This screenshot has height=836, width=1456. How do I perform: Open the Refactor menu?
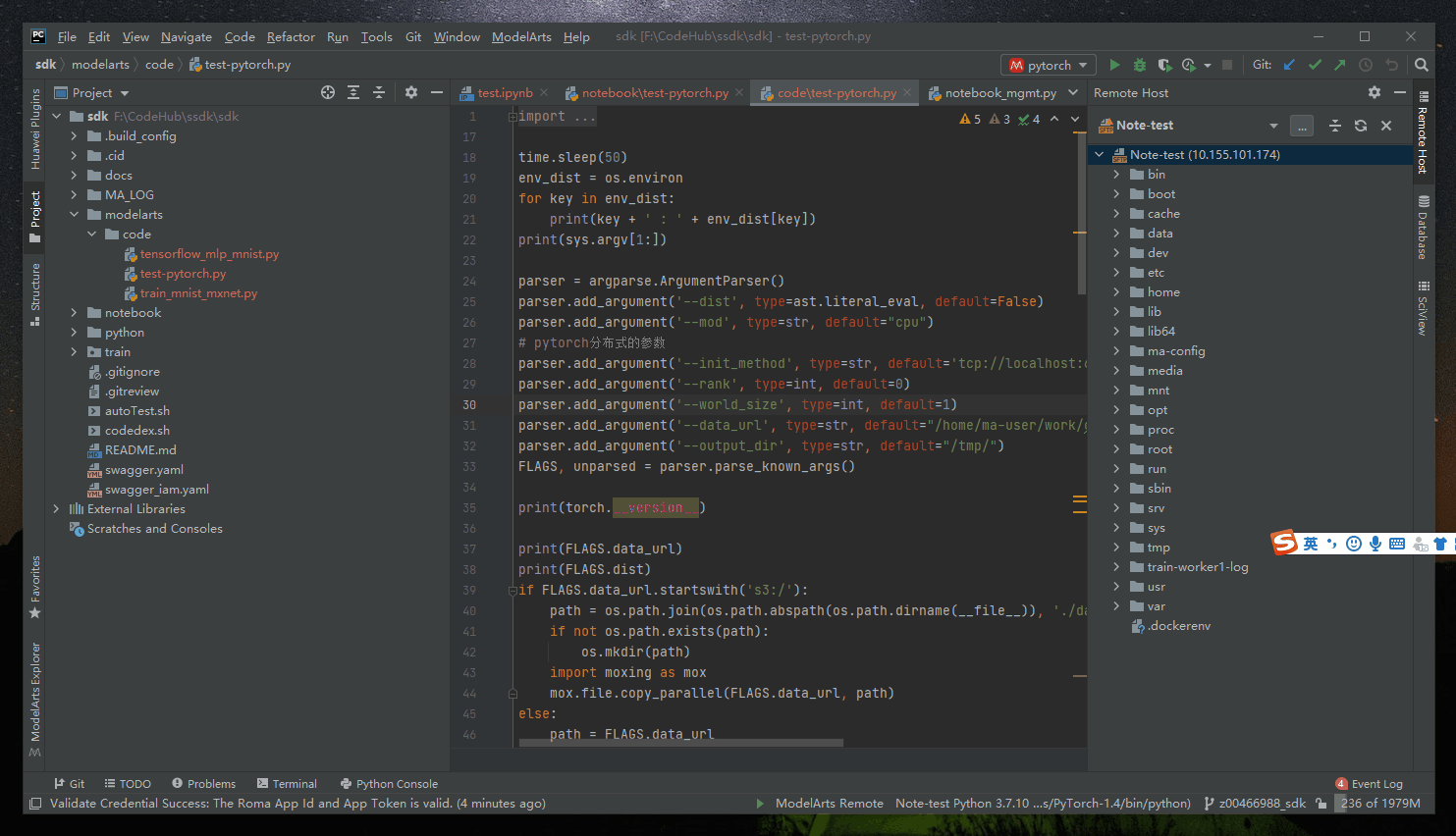pos(291,36)
